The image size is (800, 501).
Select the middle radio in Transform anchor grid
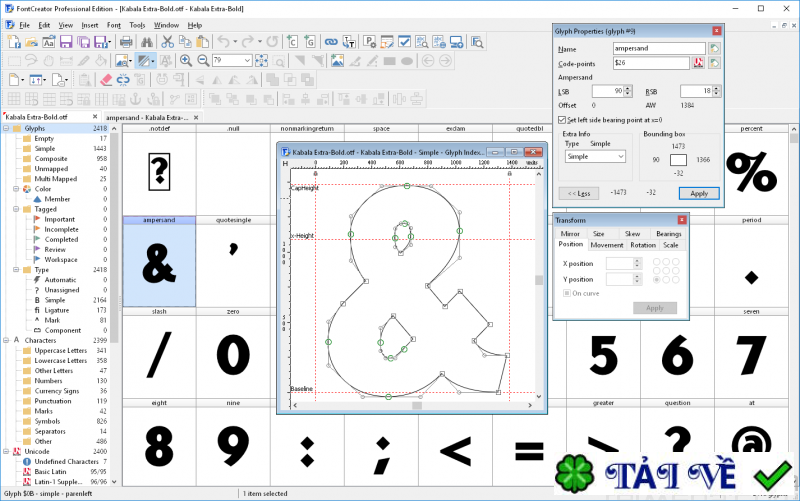tap(666, 271)
